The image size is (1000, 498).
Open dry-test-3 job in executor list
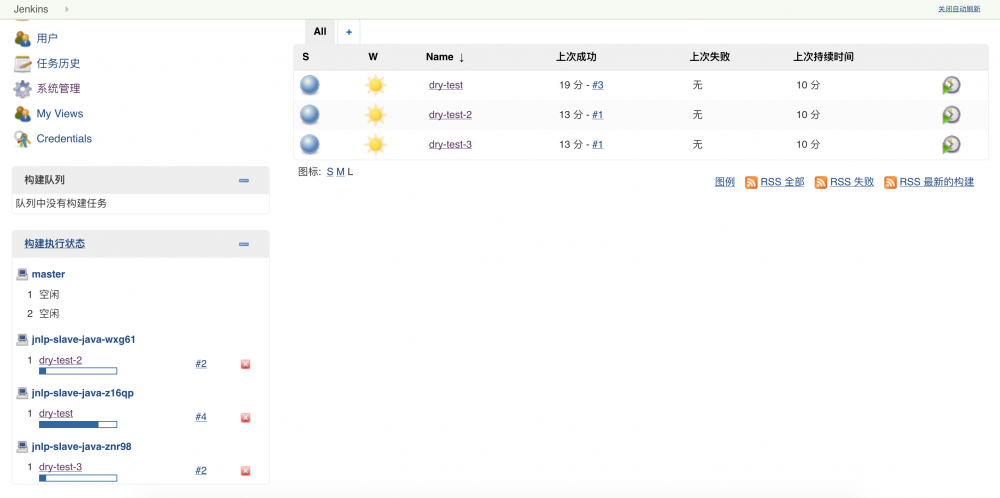click(61, 467)
